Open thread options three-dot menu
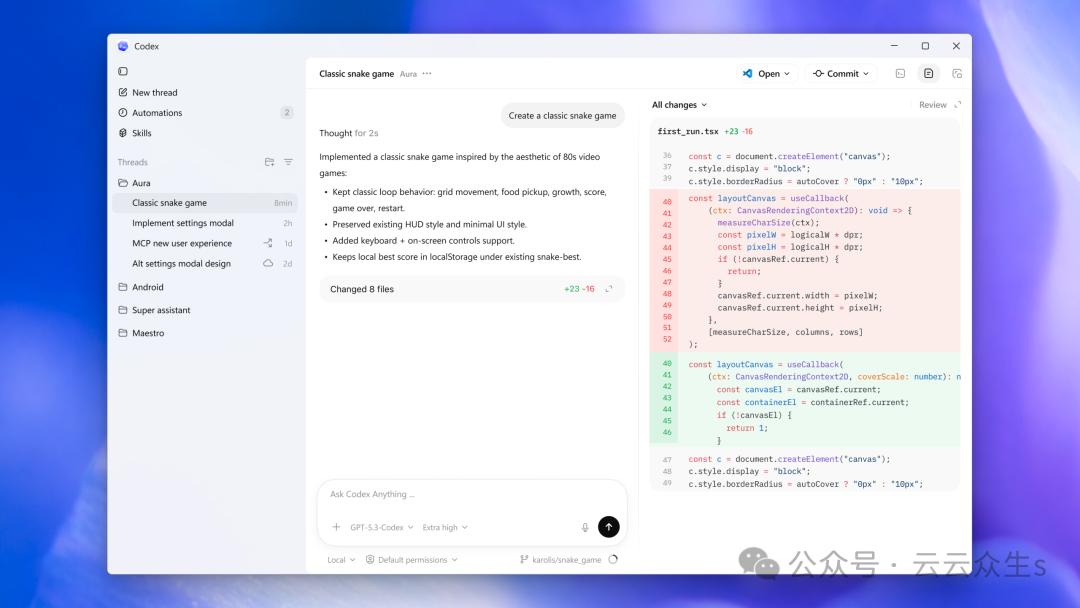This screenshot has width=1080, height=608. pos(427,74)
